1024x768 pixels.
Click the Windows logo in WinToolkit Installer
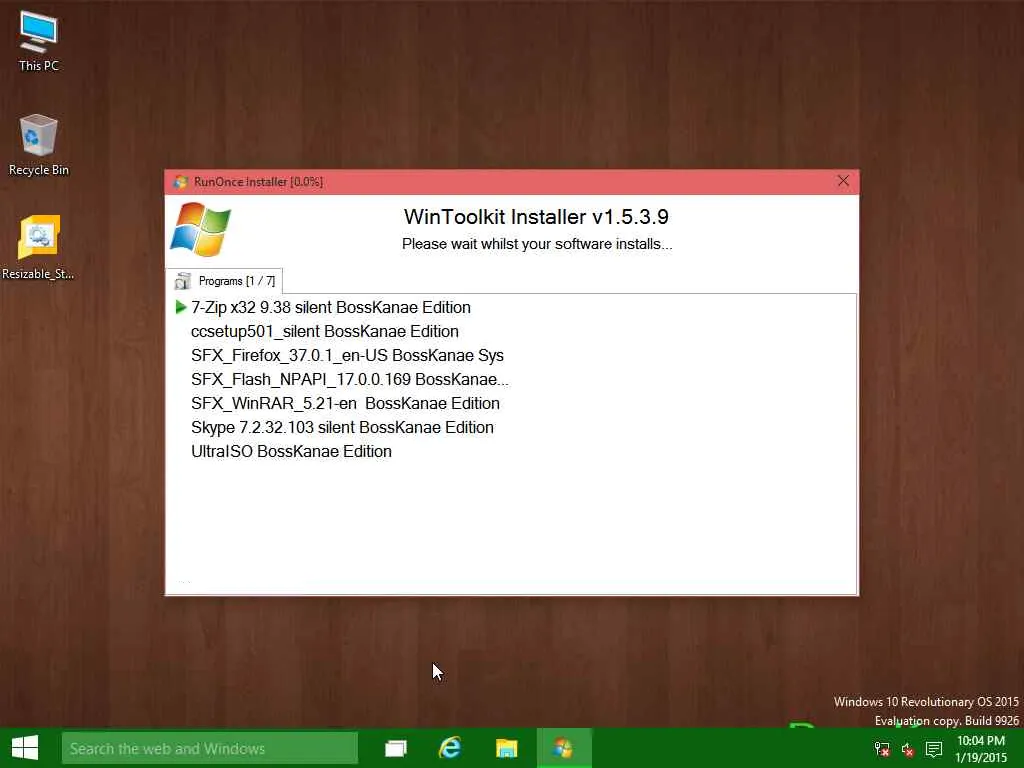[200, 229]
